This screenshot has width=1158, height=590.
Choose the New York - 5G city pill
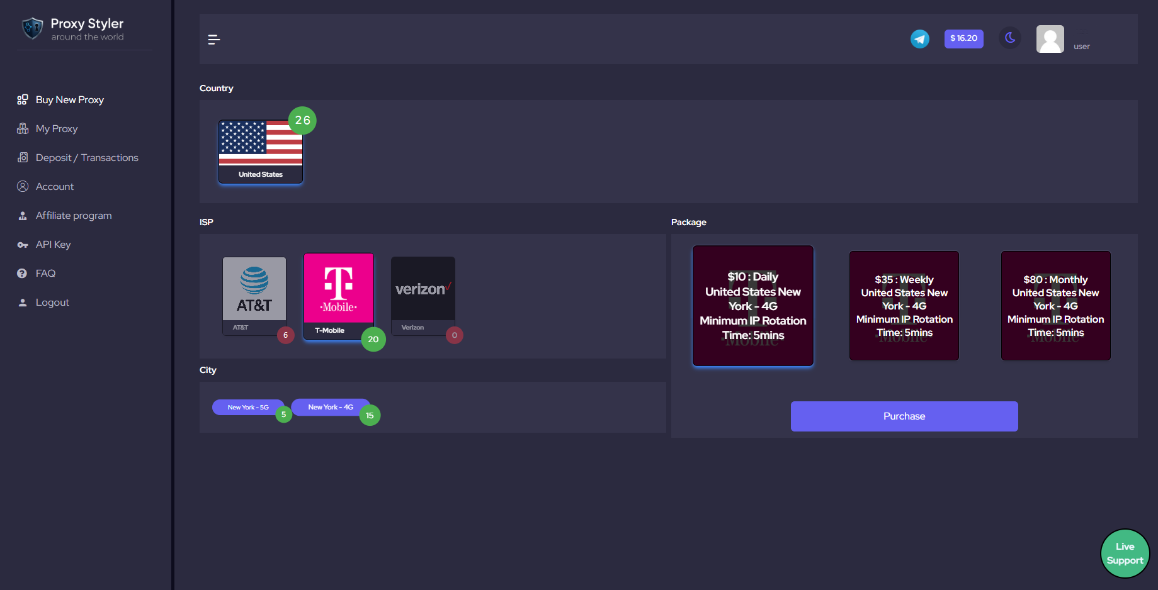click(248, 407)
